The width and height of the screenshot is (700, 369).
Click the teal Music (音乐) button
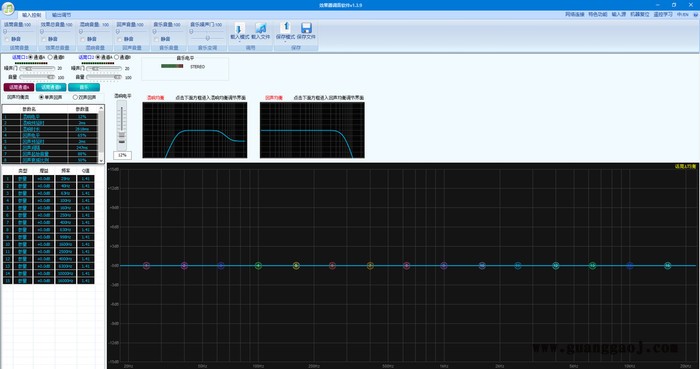[84, 87]
